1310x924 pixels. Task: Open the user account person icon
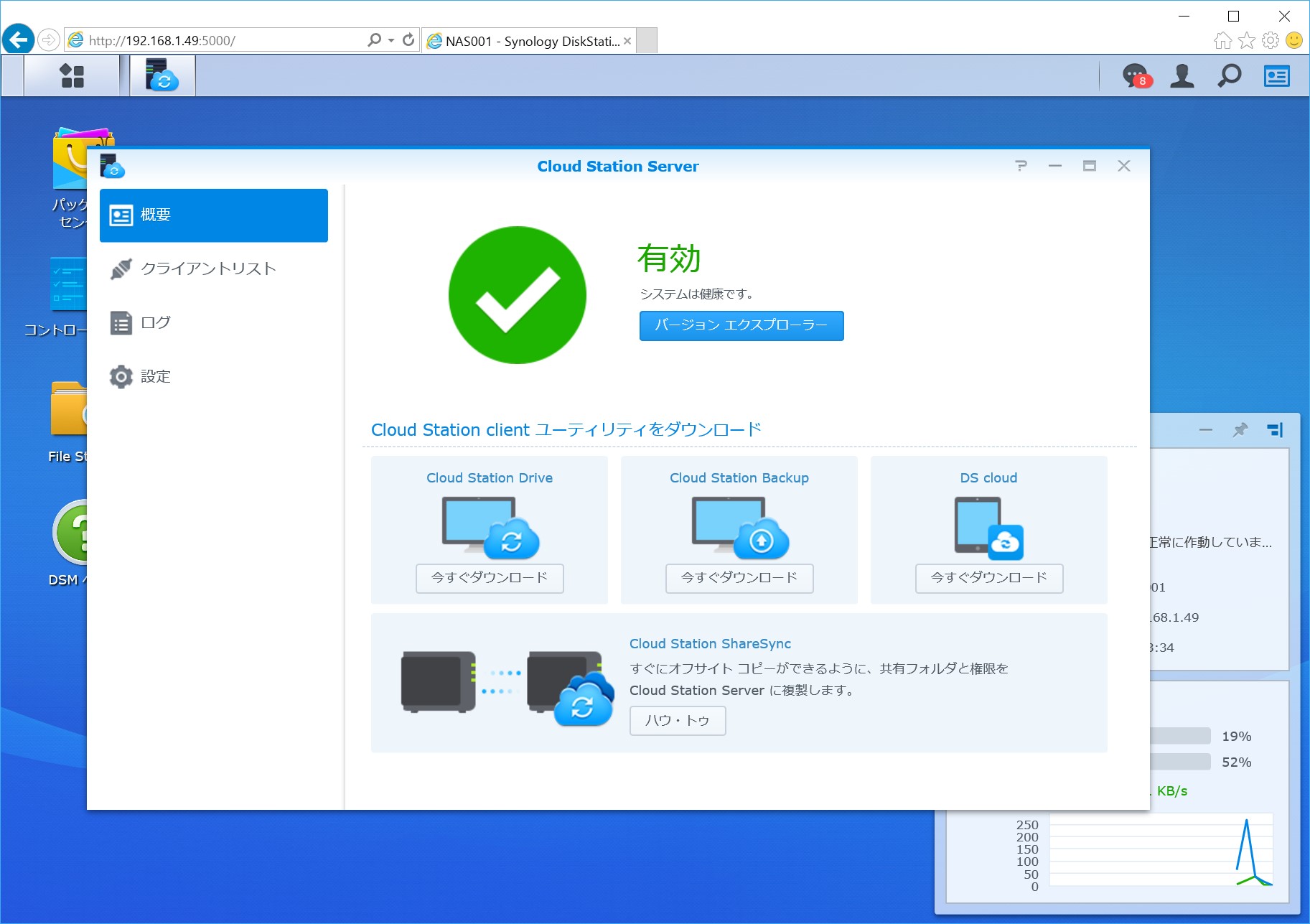pos(1182,75)
